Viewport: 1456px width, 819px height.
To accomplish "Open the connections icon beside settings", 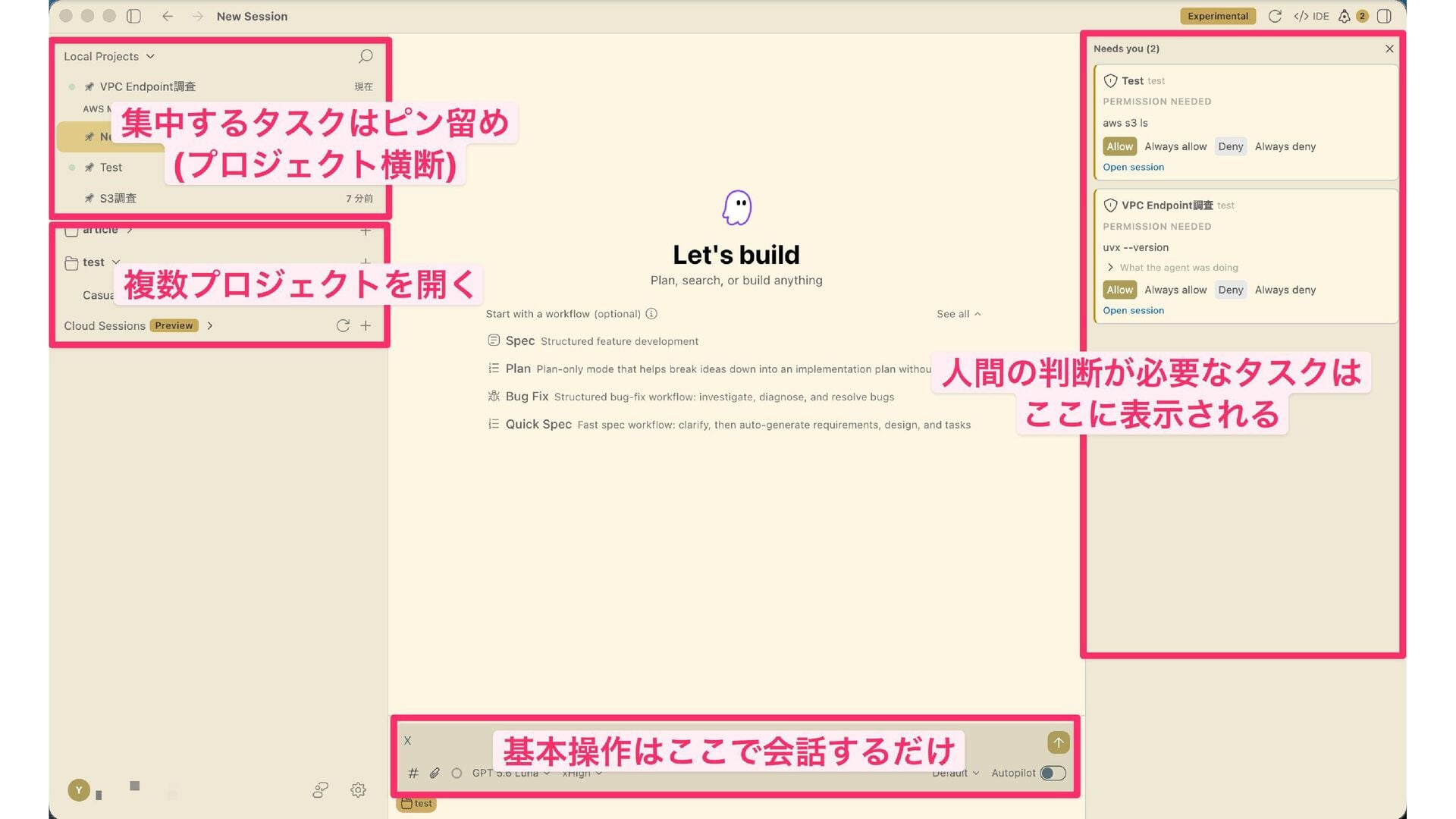I will point(321,790).
